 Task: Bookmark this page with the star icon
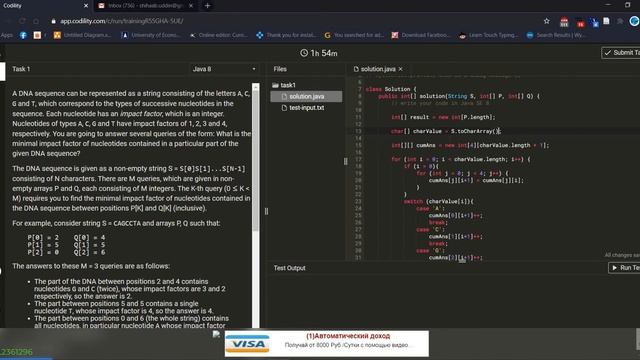547,21
